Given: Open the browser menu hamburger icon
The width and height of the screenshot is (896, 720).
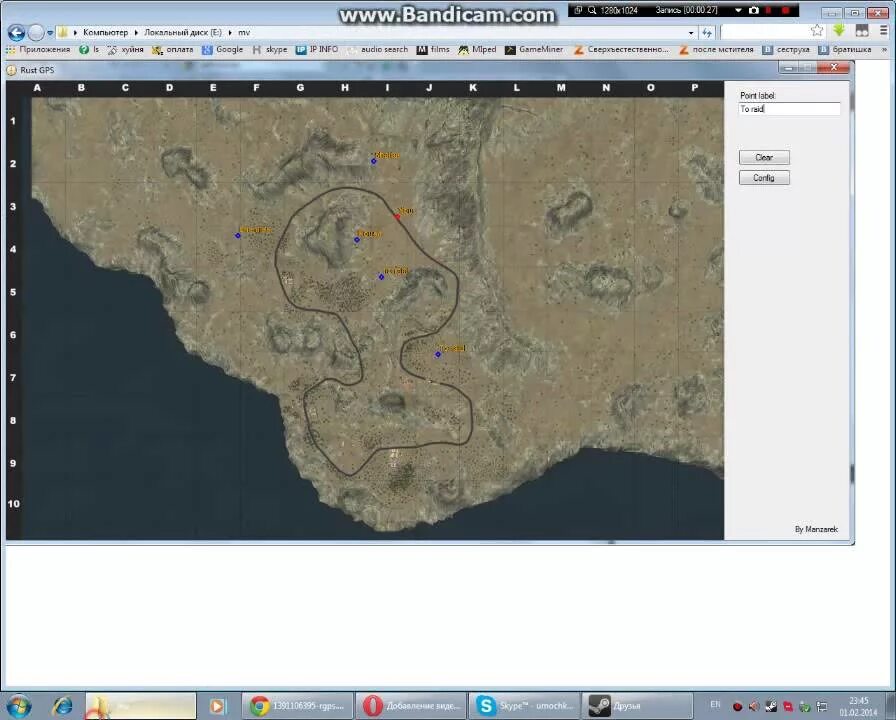Looking at the screenshot, I should click(883, 30).
